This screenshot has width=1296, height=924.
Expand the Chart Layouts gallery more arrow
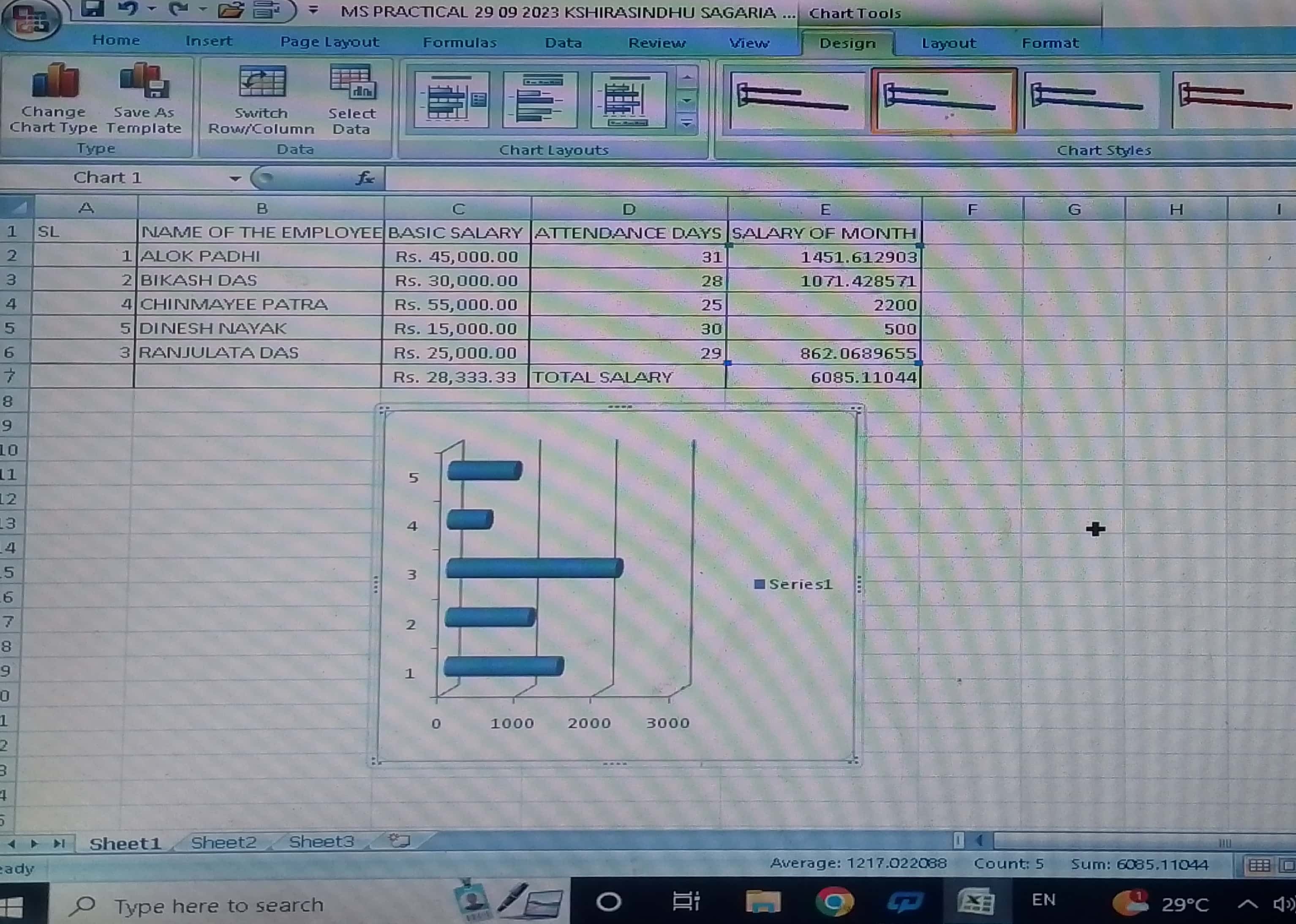pos(687,123)
